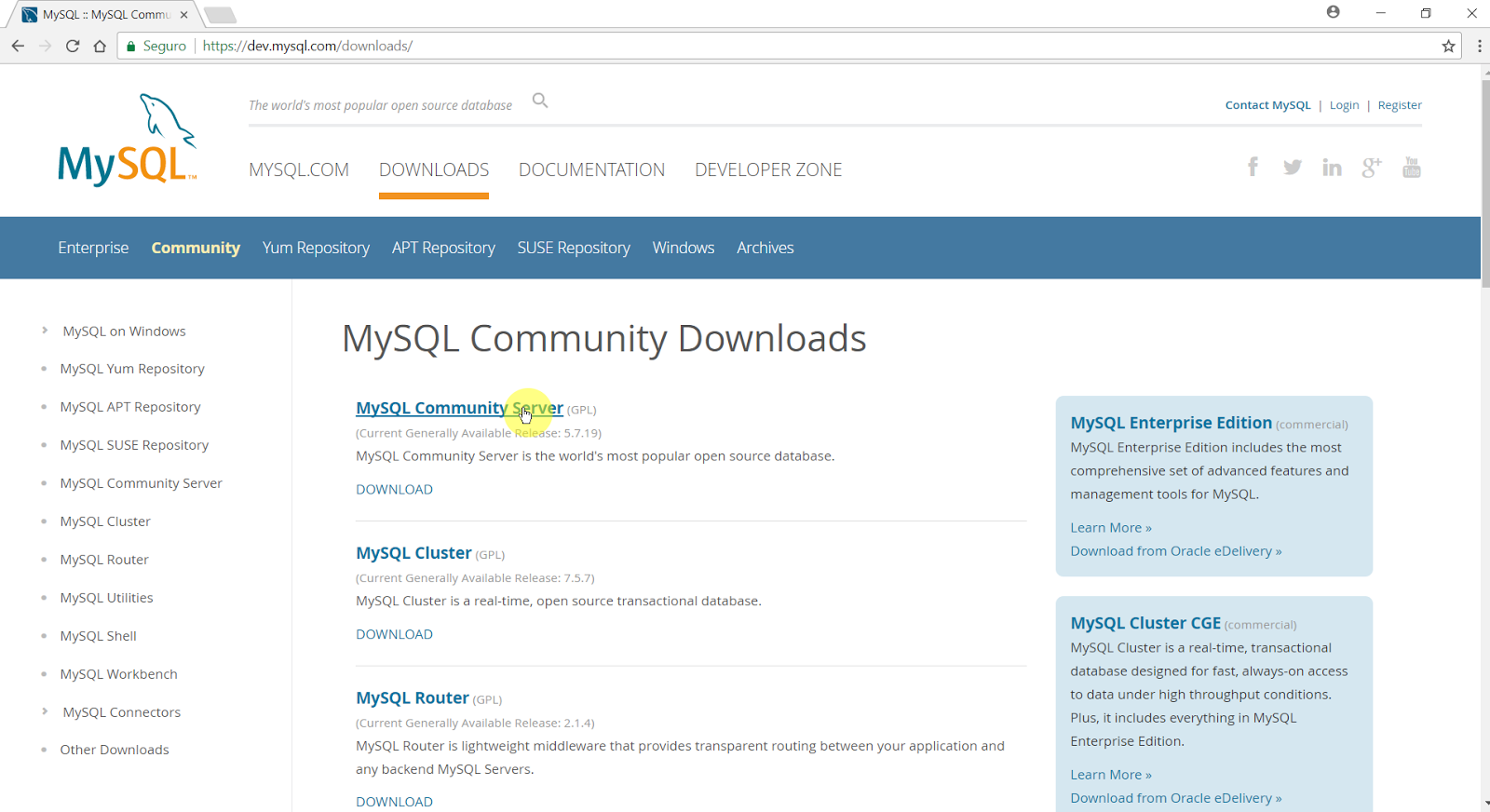Screen dimensions: 1490x812
Task: Open the Chrome user profile icon
Action: (1334, 12)
